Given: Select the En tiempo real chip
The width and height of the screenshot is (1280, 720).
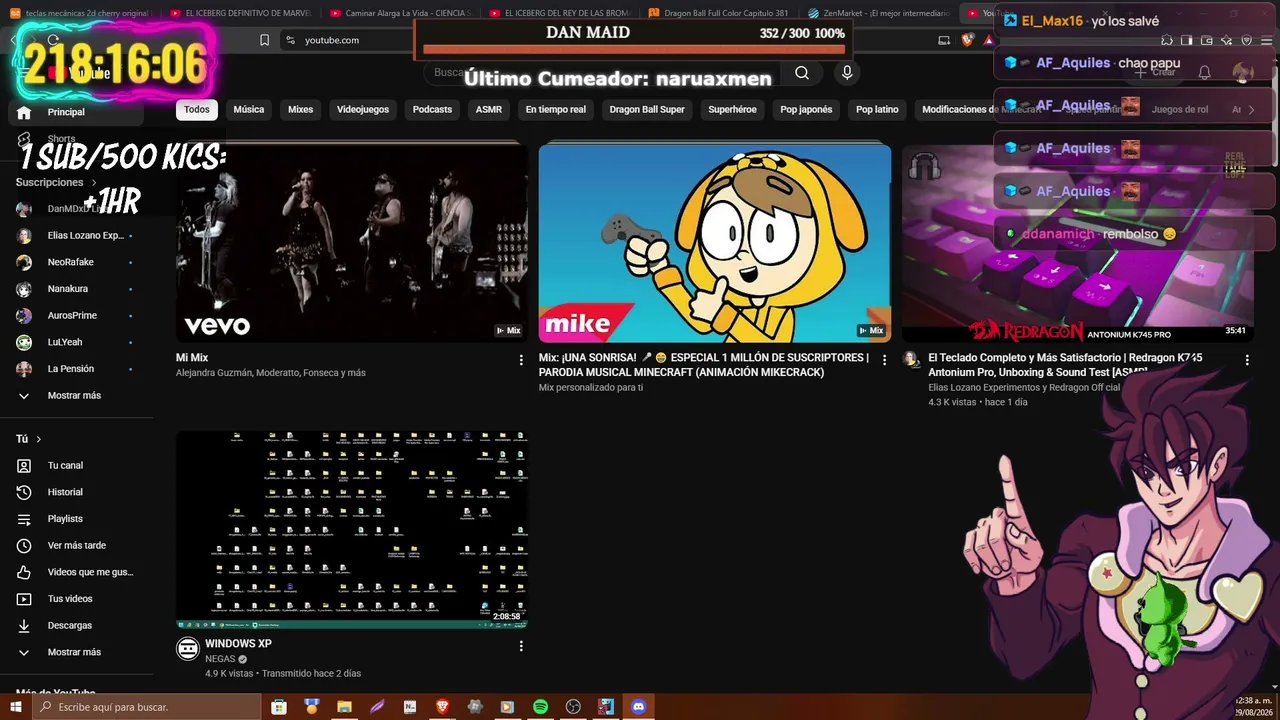Looking at the screenshot, I should click(x=556, y=110).
